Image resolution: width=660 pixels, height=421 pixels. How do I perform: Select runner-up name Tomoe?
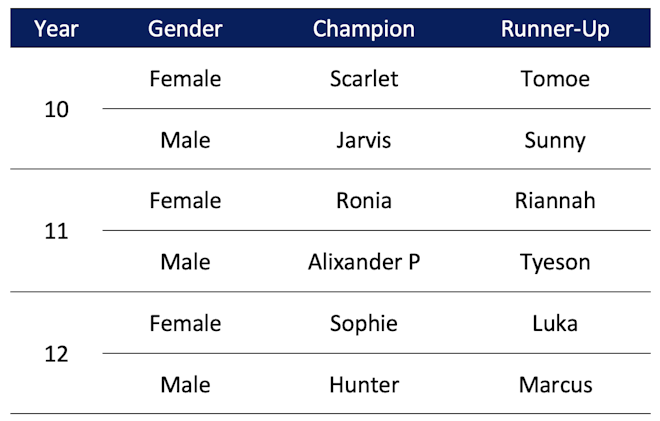pyautogui.click(x=555, y=79)
